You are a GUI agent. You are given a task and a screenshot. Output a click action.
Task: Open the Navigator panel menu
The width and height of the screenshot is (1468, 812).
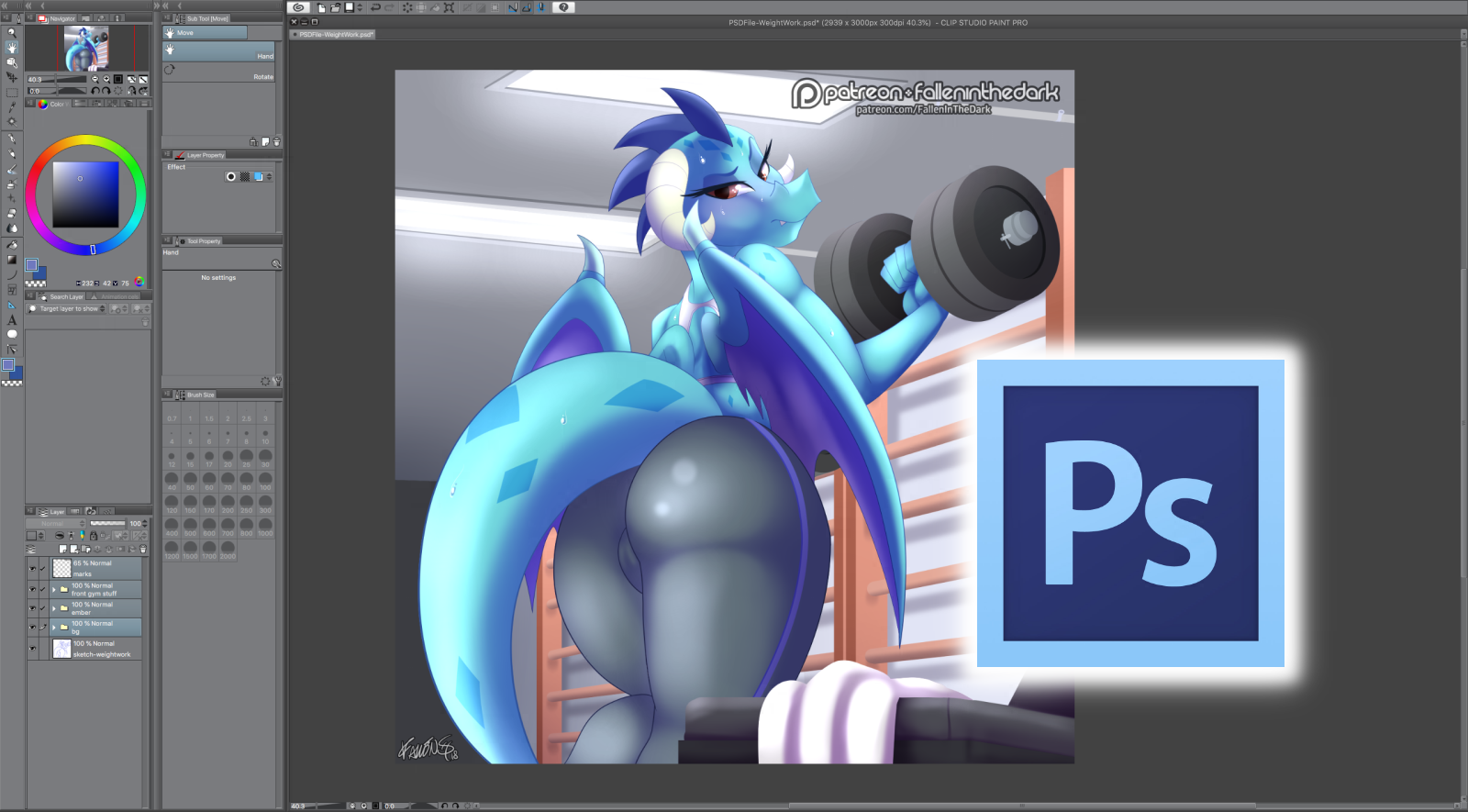tap(29, 18)
